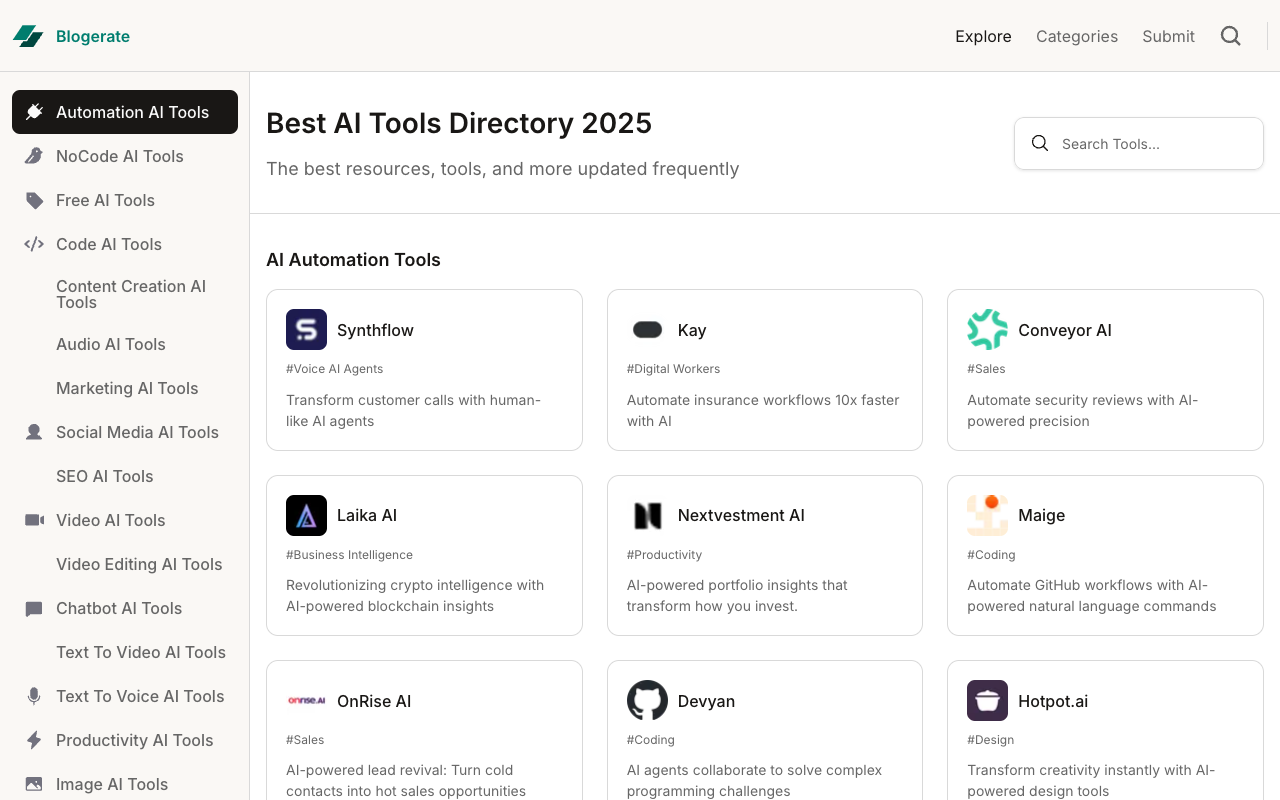Image resolution: width=1280 pixels, height=800 pixels.
Task: Click the 'Best AI Tools Directory 2025' heading
Action: (459, 123)
